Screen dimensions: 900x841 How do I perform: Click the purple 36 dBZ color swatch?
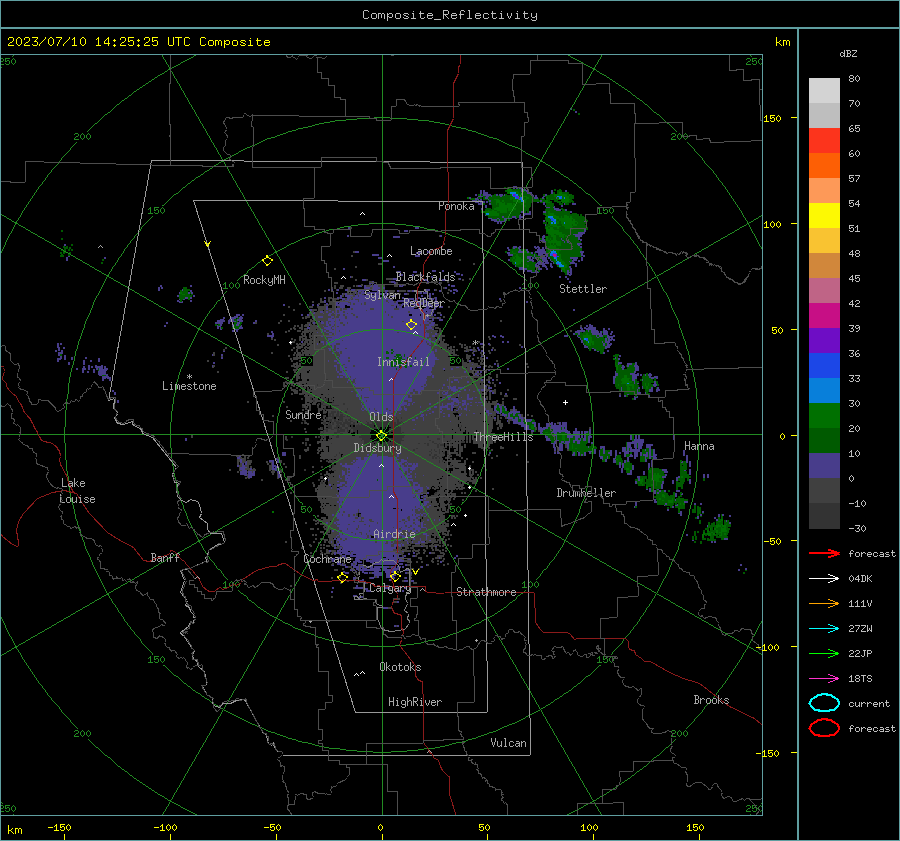[824, 340]
